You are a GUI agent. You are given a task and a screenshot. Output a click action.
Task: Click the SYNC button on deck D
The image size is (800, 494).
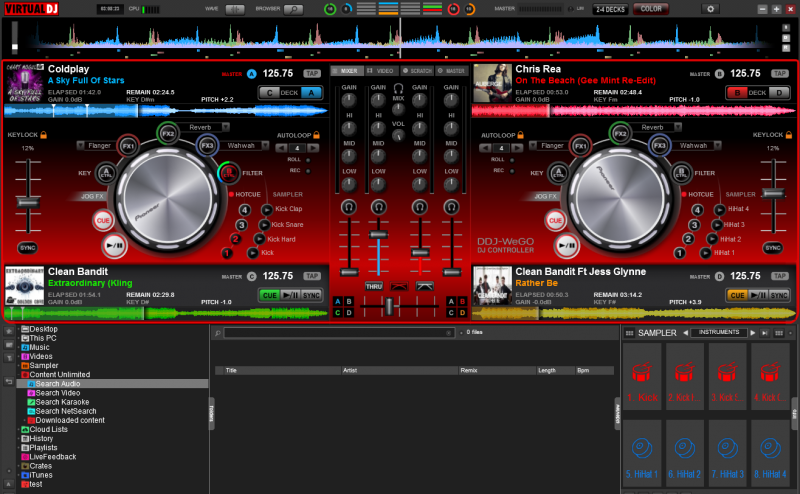click(779, 295)
